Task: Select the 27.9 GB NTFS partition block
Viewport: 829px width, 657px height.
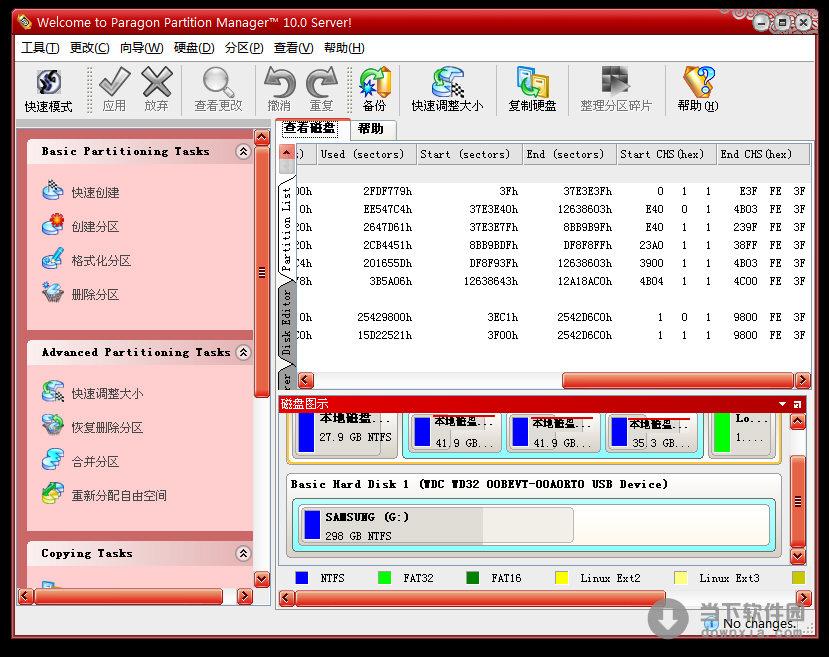Action: (343, 435)
